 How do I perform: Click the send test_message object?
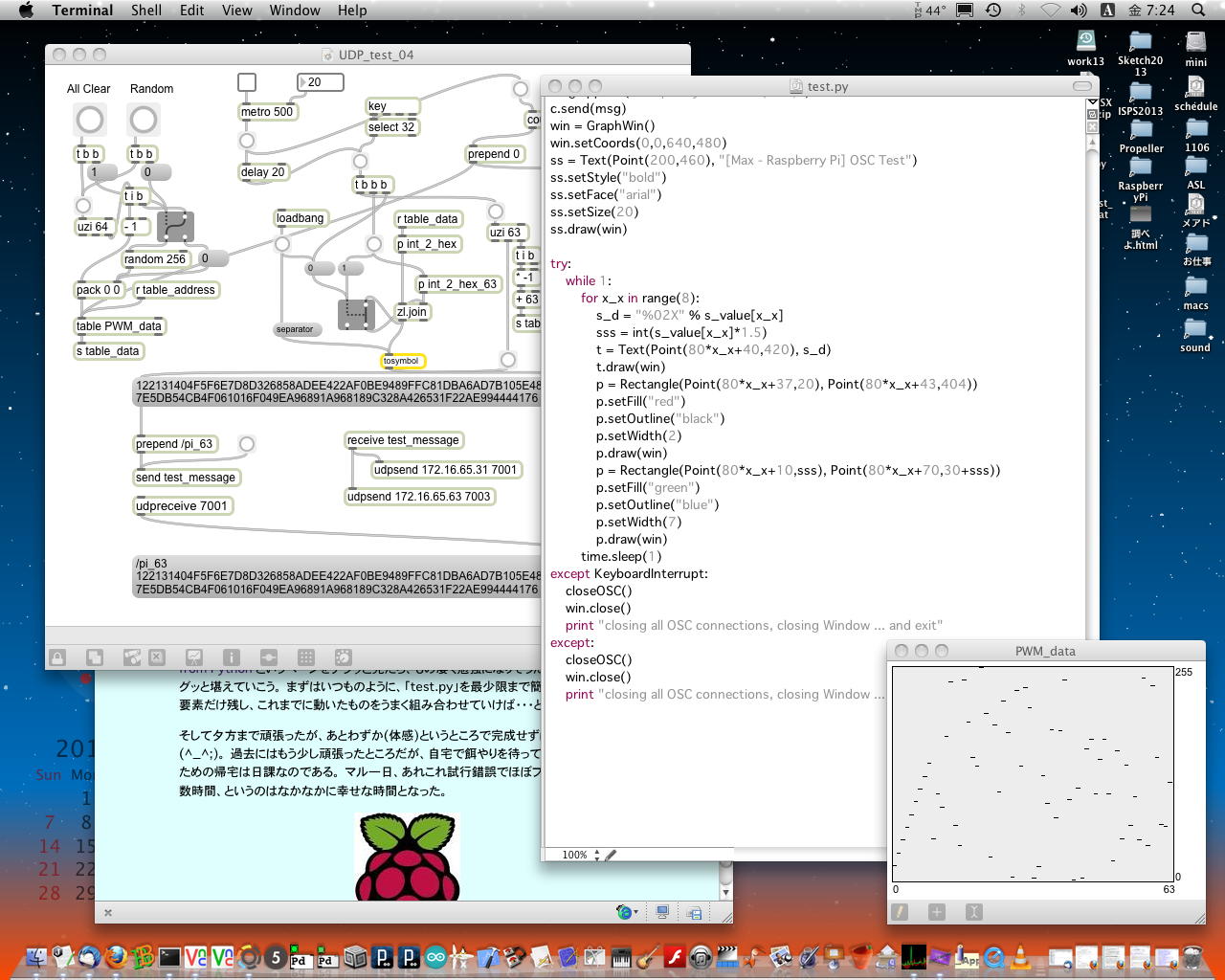click(x=186, y=478)
